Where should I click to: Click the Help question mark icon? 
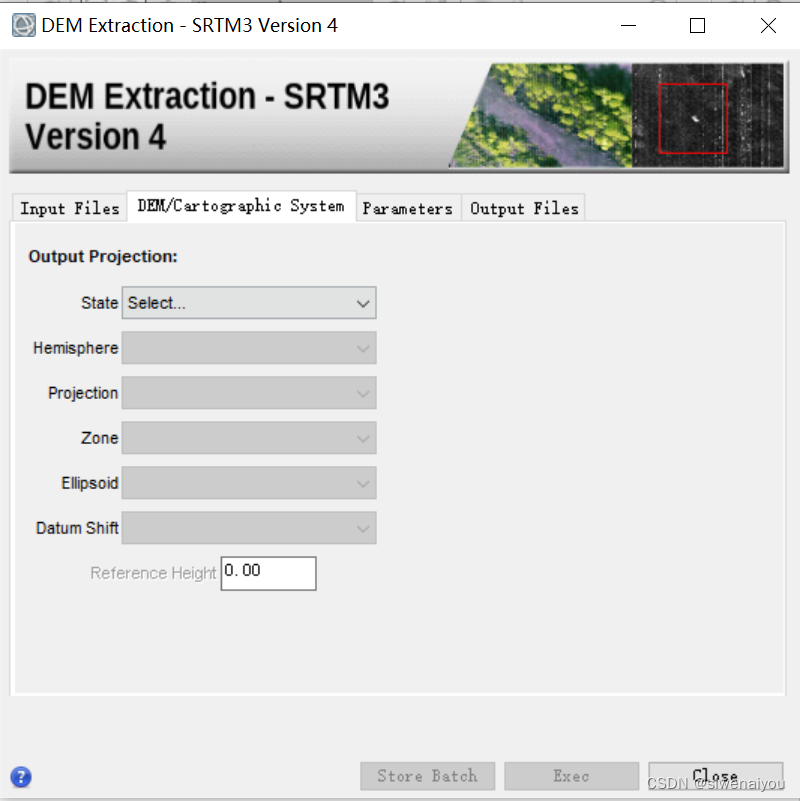point(20,777)
